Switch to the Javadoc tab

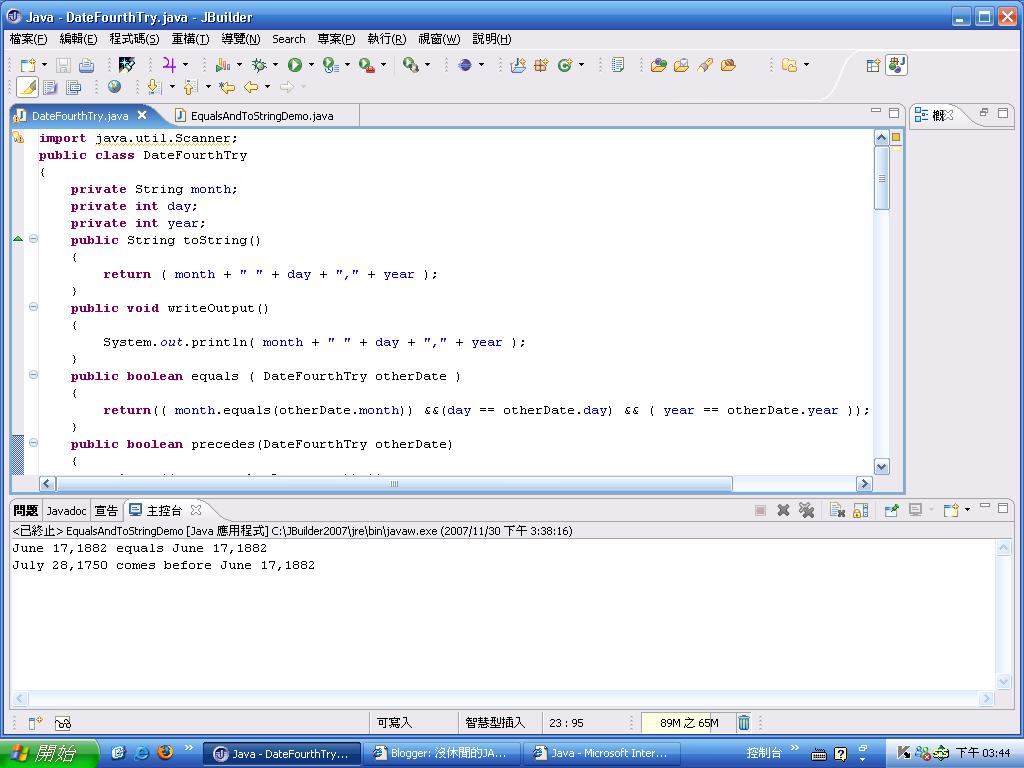tap(66, 511)
